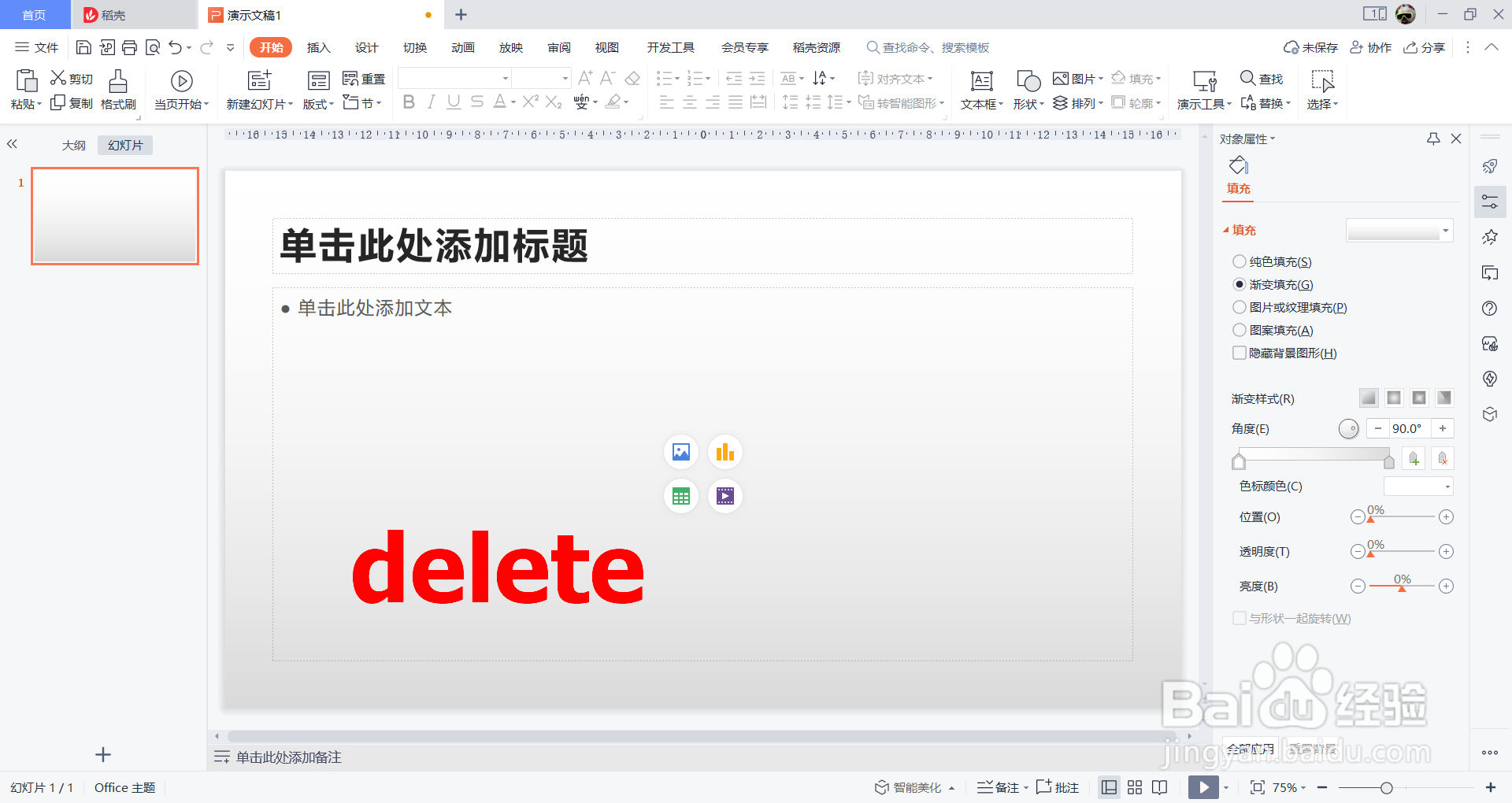The width and height of the screenshot is (1512, 803).
Task: Click the Format Painter (格式刷) icon
Action: point(118,81)
